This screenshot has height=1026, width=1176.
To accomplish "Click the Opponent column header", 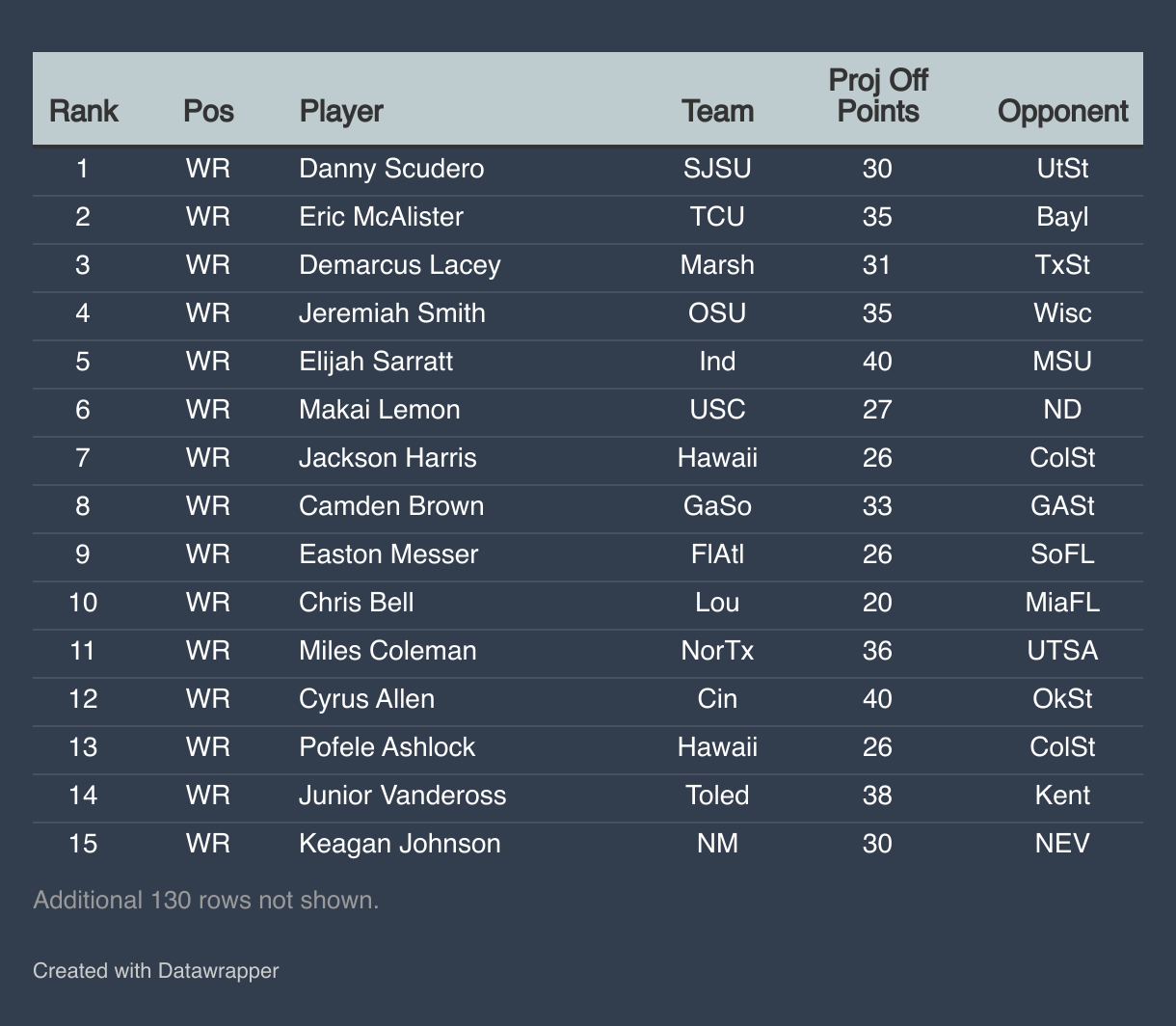I will pos(1062,111).
